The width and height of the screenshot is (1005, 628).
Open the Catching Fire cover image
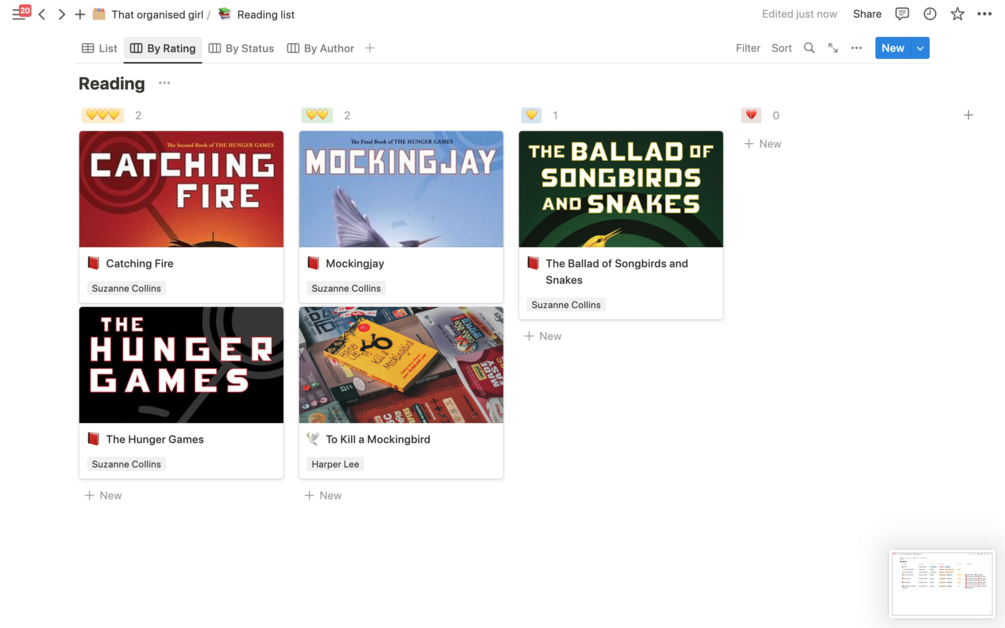[181, 189]
